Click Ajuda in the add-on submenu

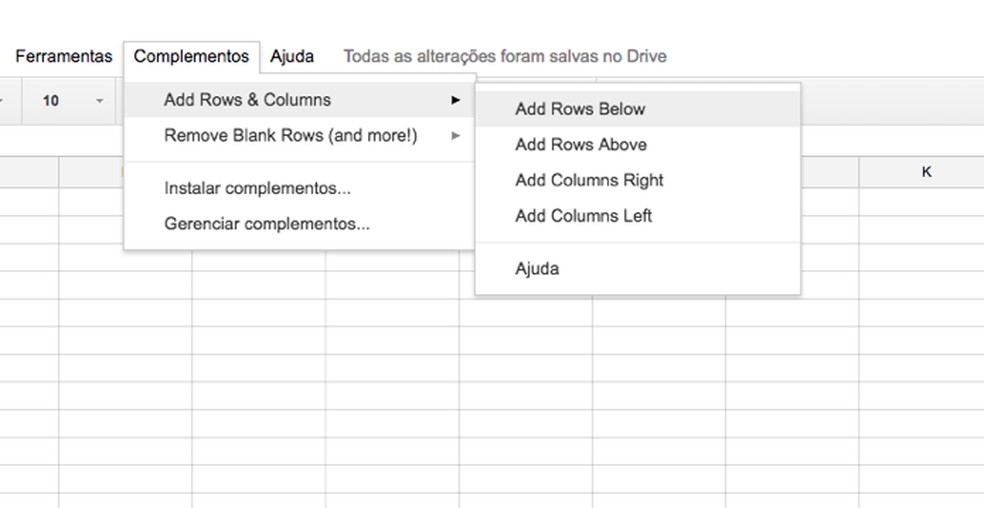[537, 269]
